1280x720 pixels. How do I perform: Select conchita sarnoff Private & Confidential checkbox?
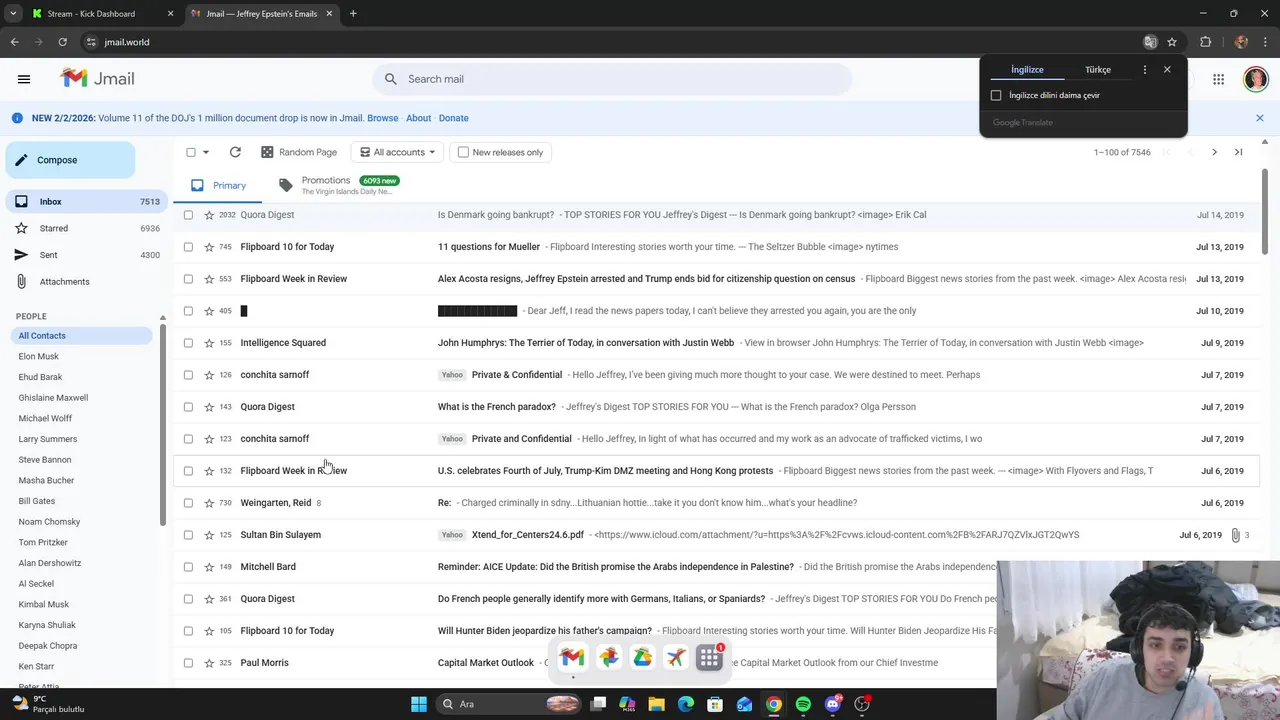[x=188, y=375]
